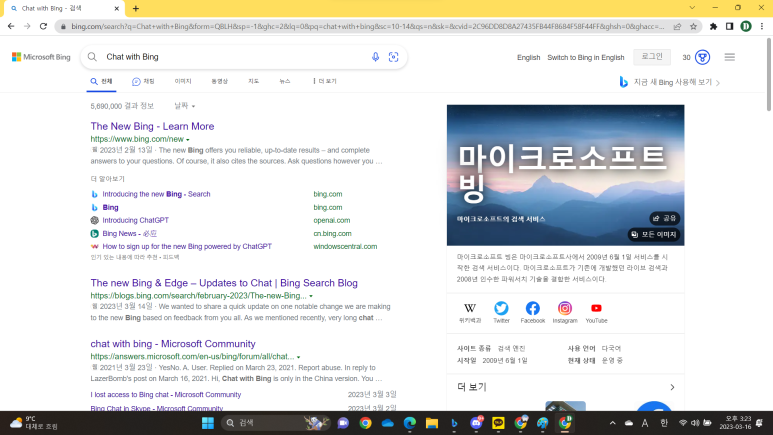Click Introducing the new Bing - Search link
Image resolution: width=773 pixels, height=435 pixels.
(156, 194)
